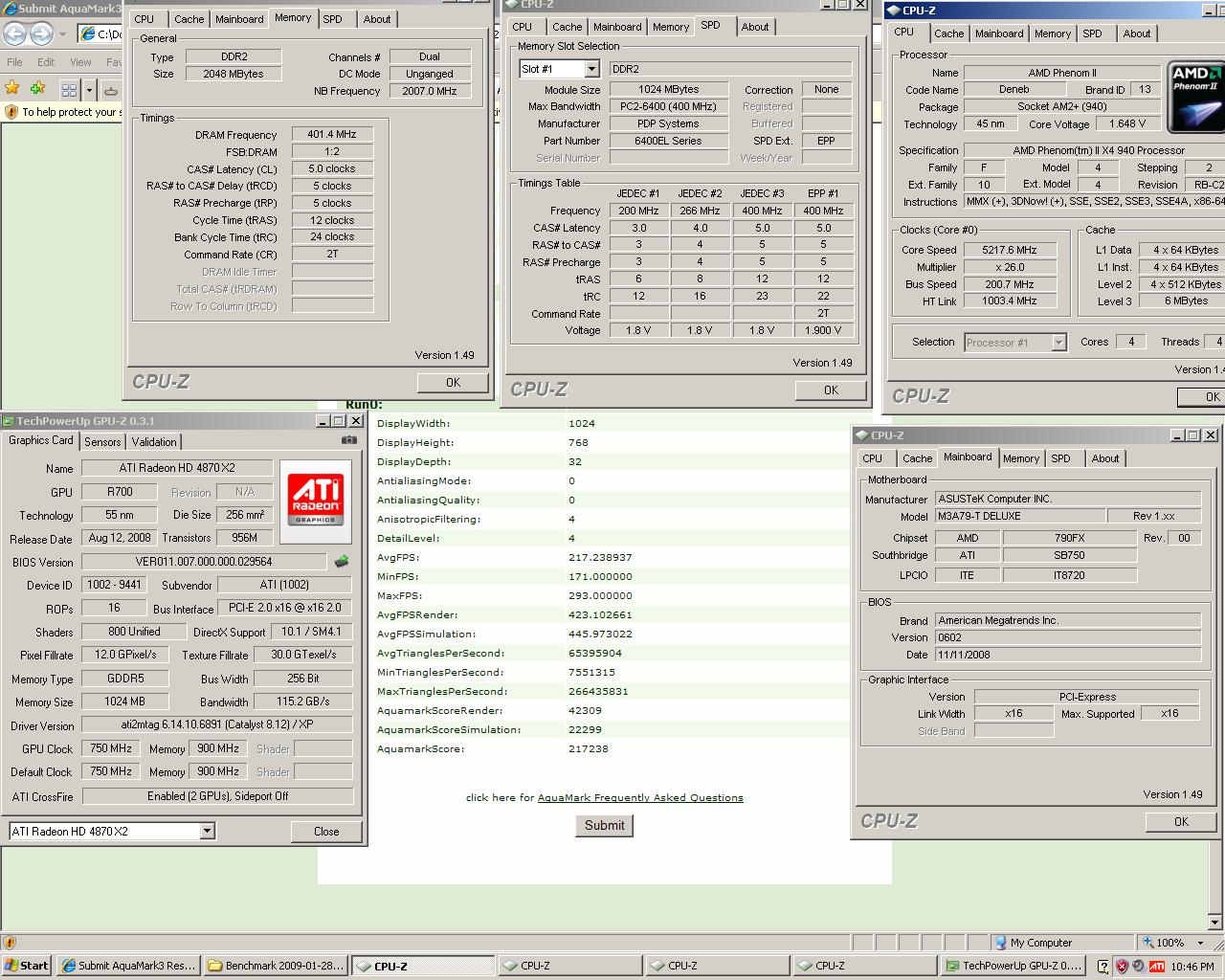Click the motherboard model M3A79-T DELUXE
The width and height of the screenshot is (1225, 980).
click(x=1019, y=516)
